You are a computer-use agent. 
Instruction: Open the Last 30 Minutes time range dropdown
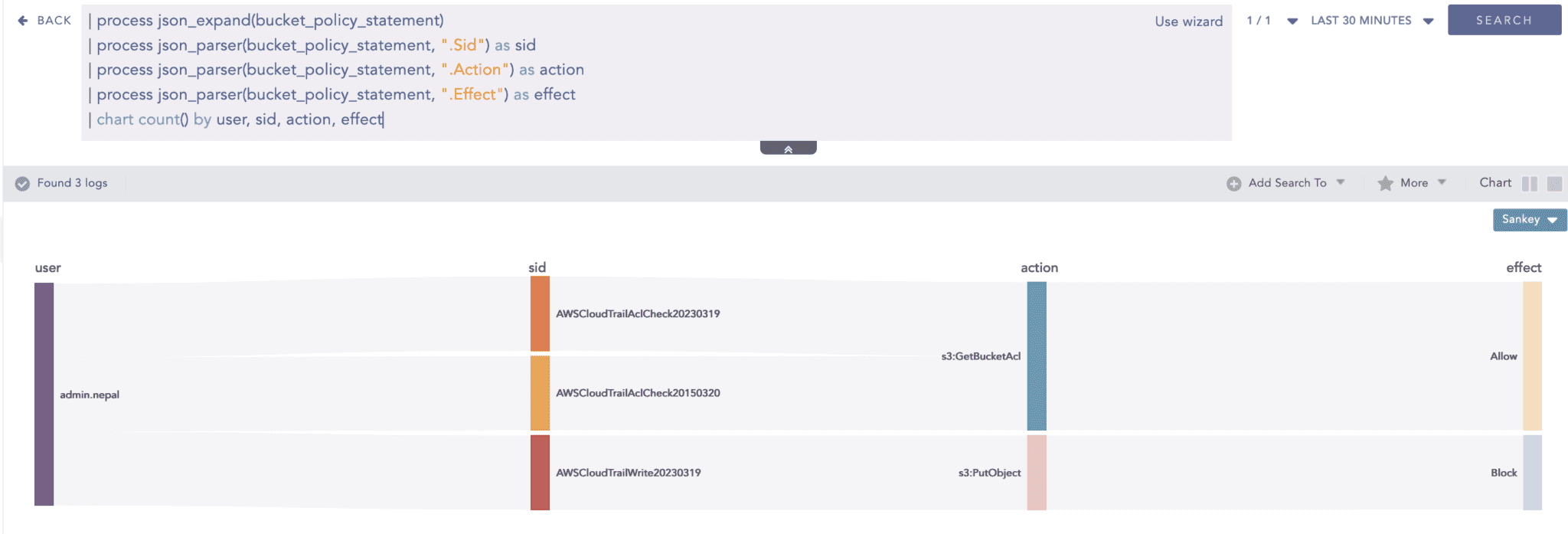pos(1371,21)
